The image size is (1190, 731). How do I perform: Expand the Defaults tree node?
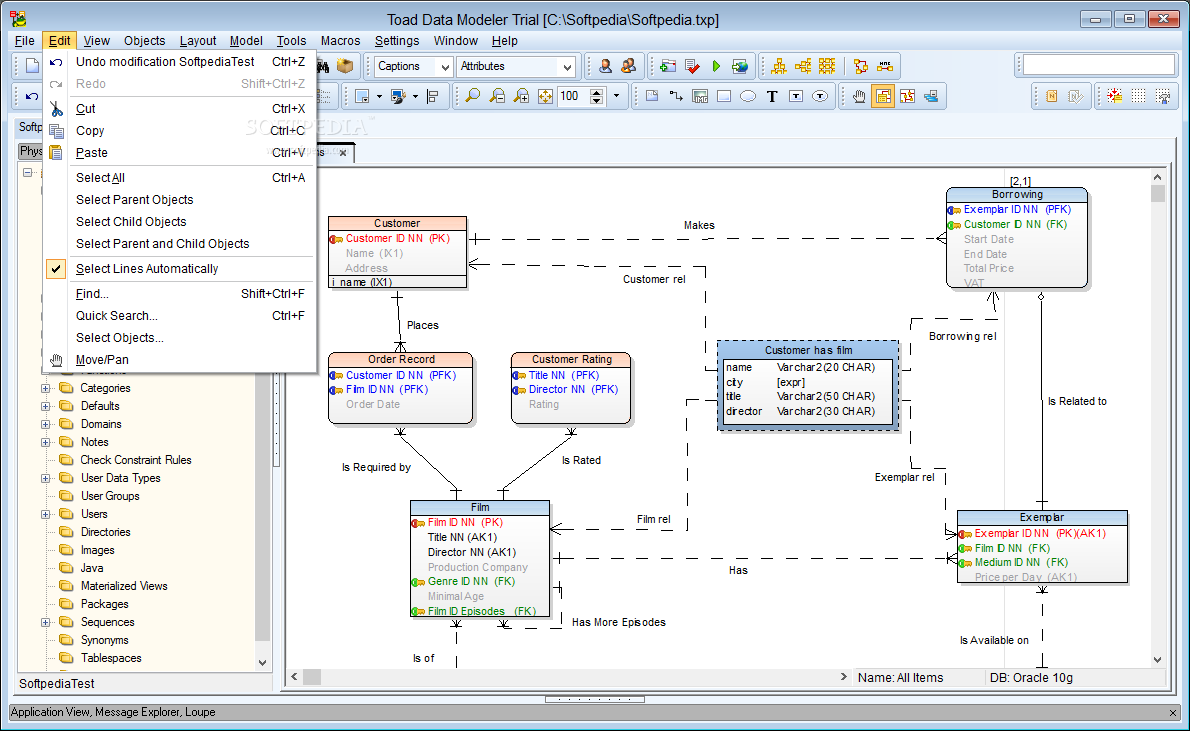click(x=46, y=406)
